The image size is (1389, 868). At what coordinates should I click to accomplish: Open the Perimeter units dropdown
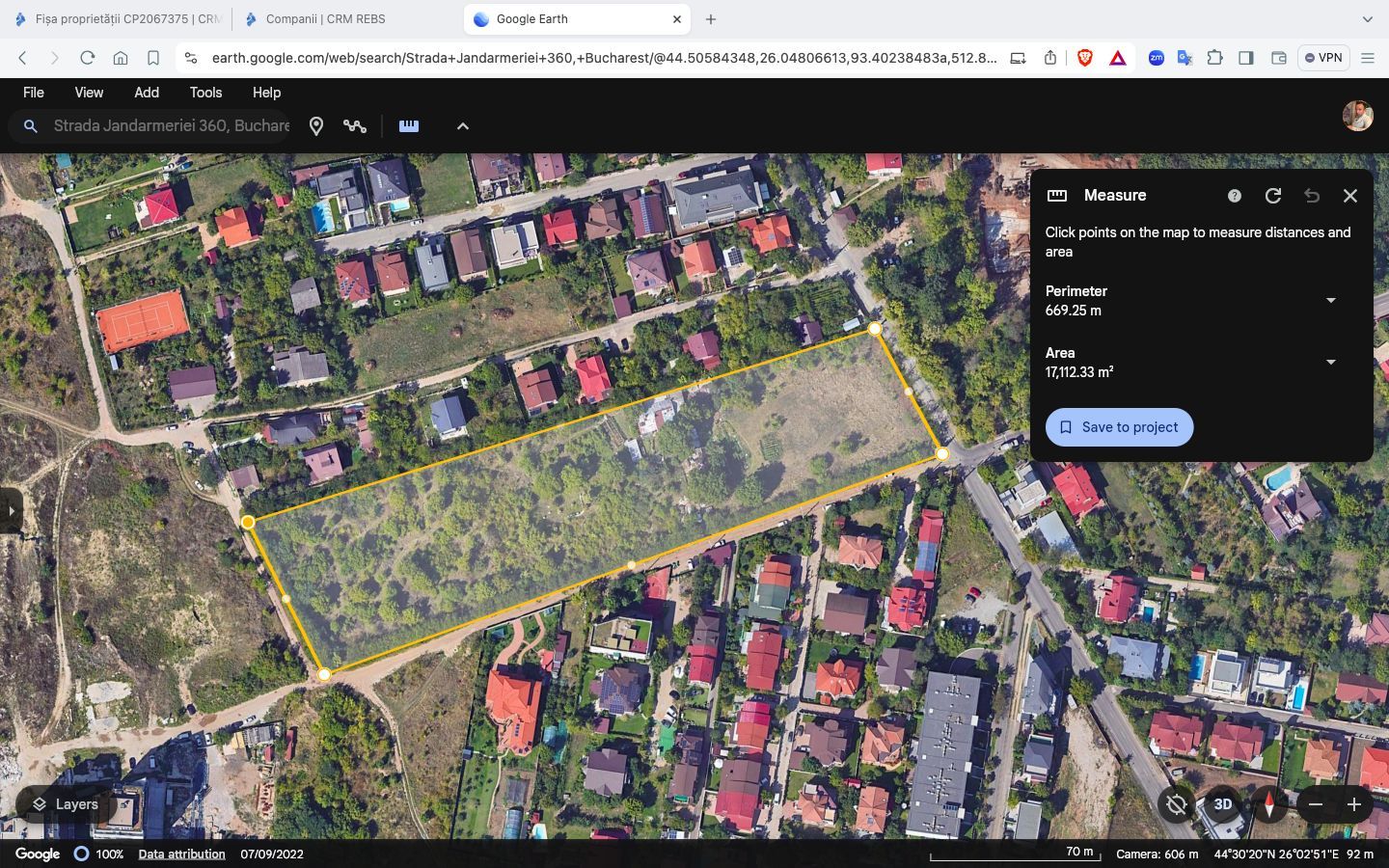coord(1331,301)
